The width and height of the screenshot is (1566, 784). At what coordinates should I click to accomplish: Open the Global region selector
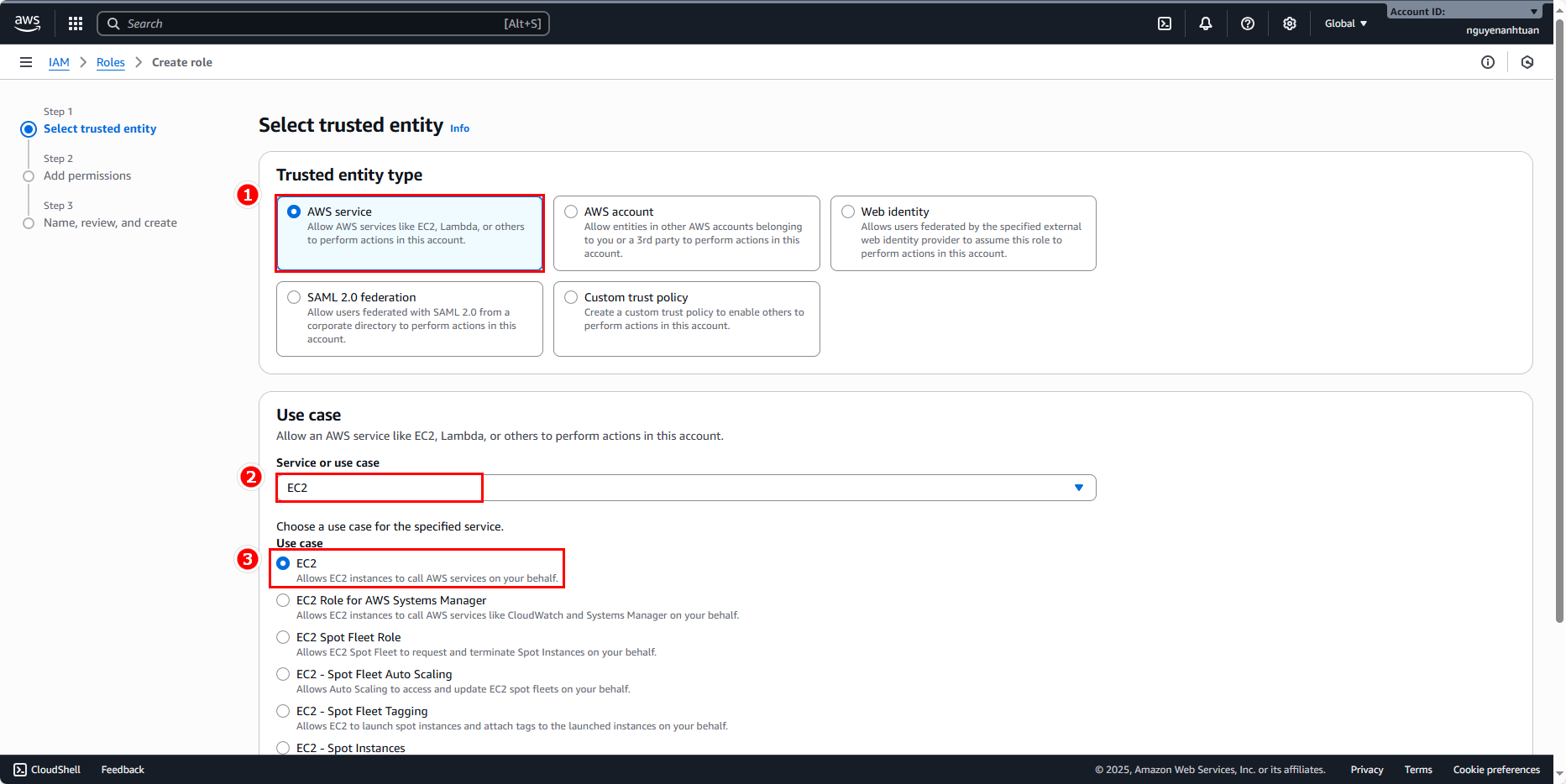click(x=1345, y=24)
